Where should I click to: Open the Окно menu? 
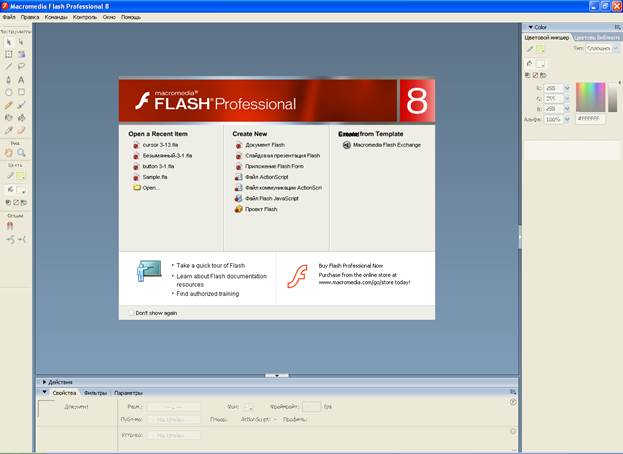(109, 17)
